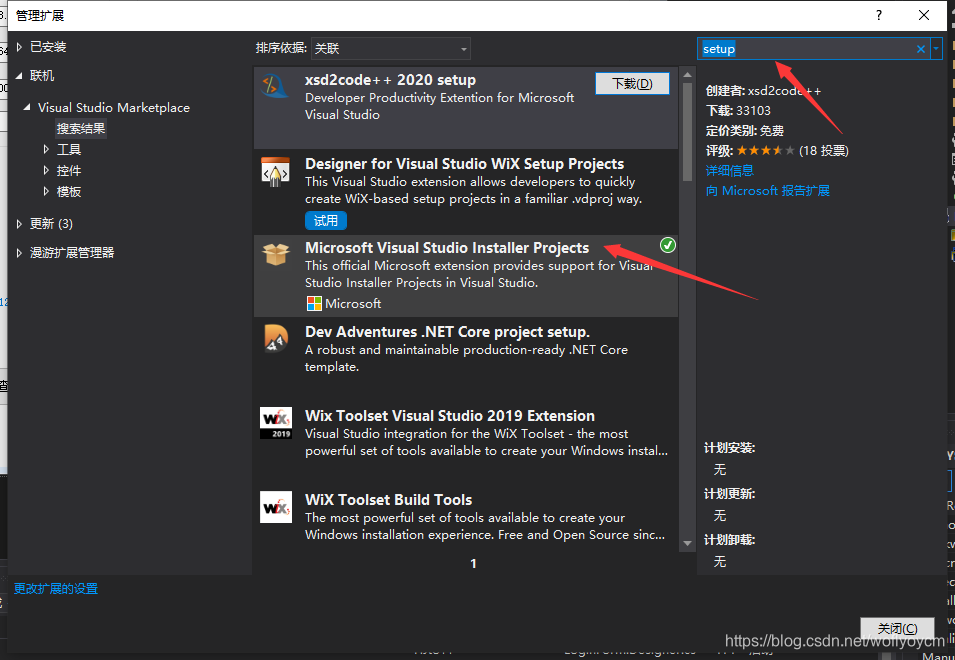The image size is (955, 660).
Task: Select Wix Toolset Visual Studio 2019 Extension
Action: 450,416
